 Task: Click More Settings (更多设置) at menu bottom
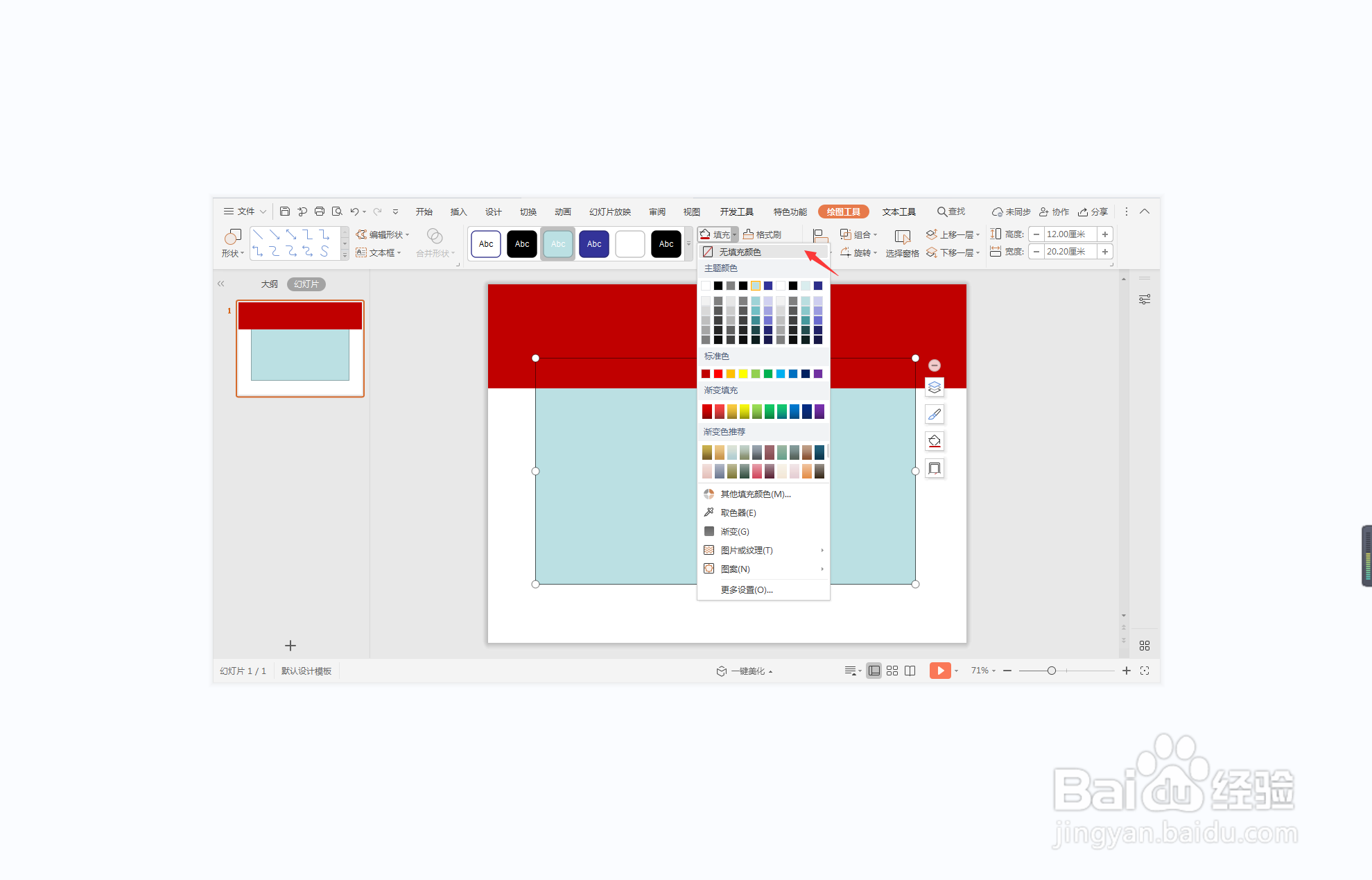tap(746, 589)
